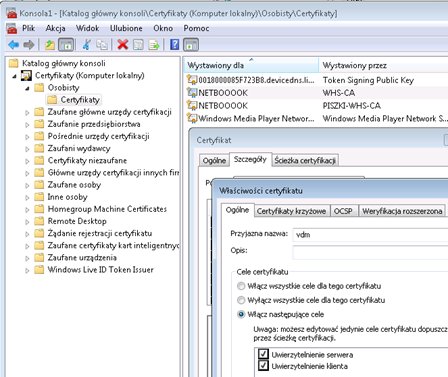Click the Opis input field
The height and width of the screenshot is (377, 448).
click(370, 252)
